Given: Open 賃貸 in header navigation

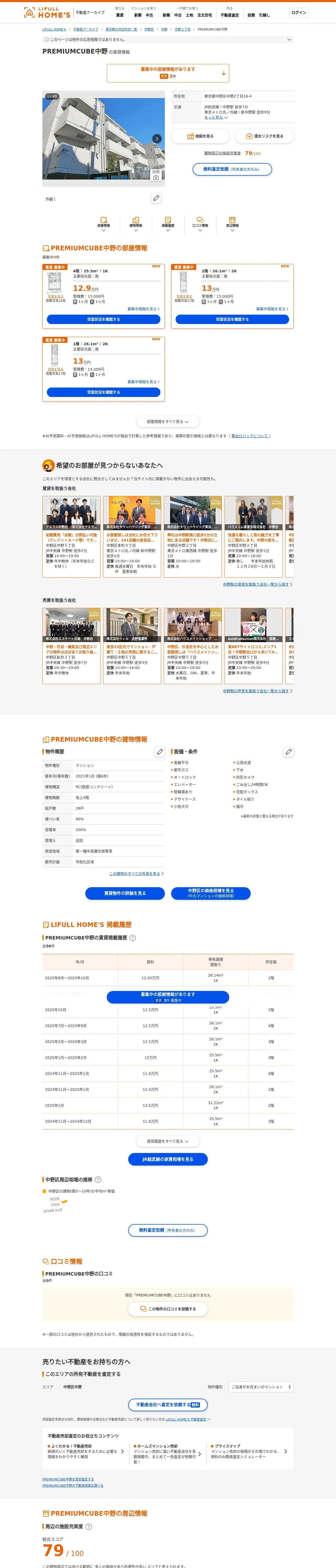Looking at the screenshot, I should click(x=120, y=15).
